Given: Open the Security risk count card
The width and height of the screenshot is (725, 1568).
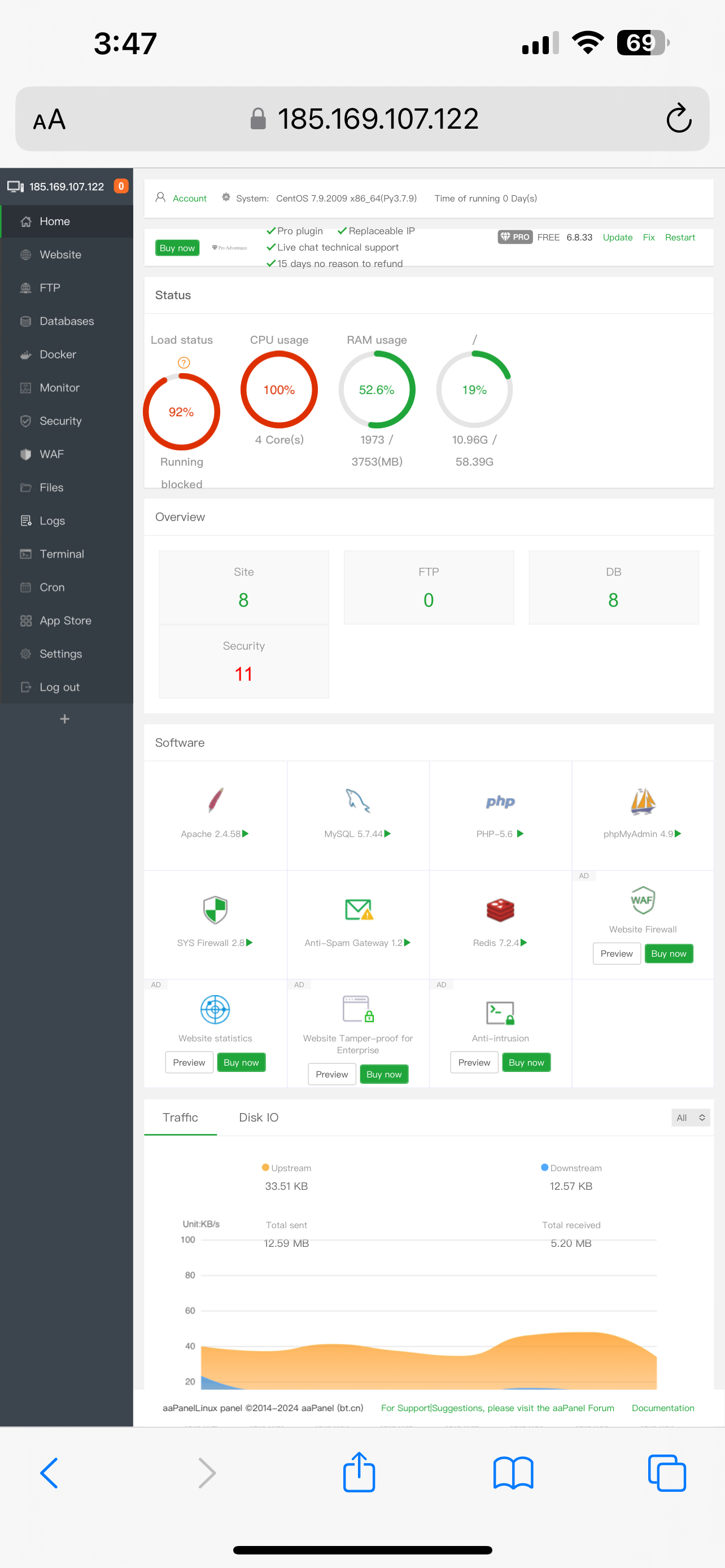Looking at the screenshot, I should (x=244, y=662).
